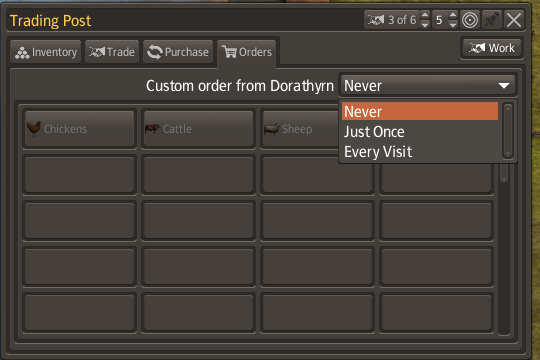This screenshot has width=540, height=360.
Task: Click the trading post icon on Trade tab
Action: [97, 52]
